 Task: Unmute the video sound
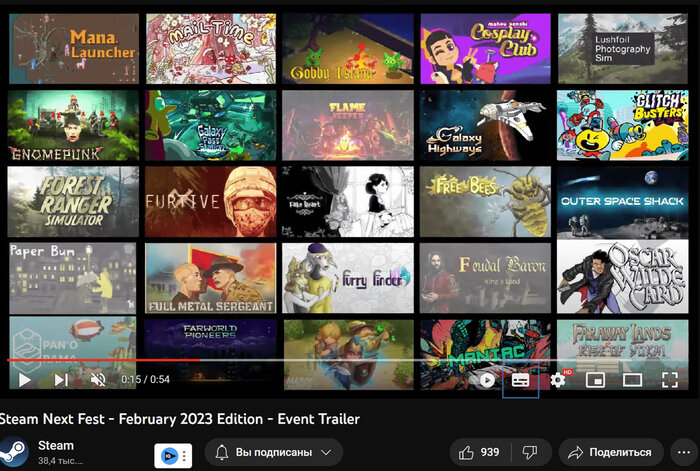click(98, 380)
